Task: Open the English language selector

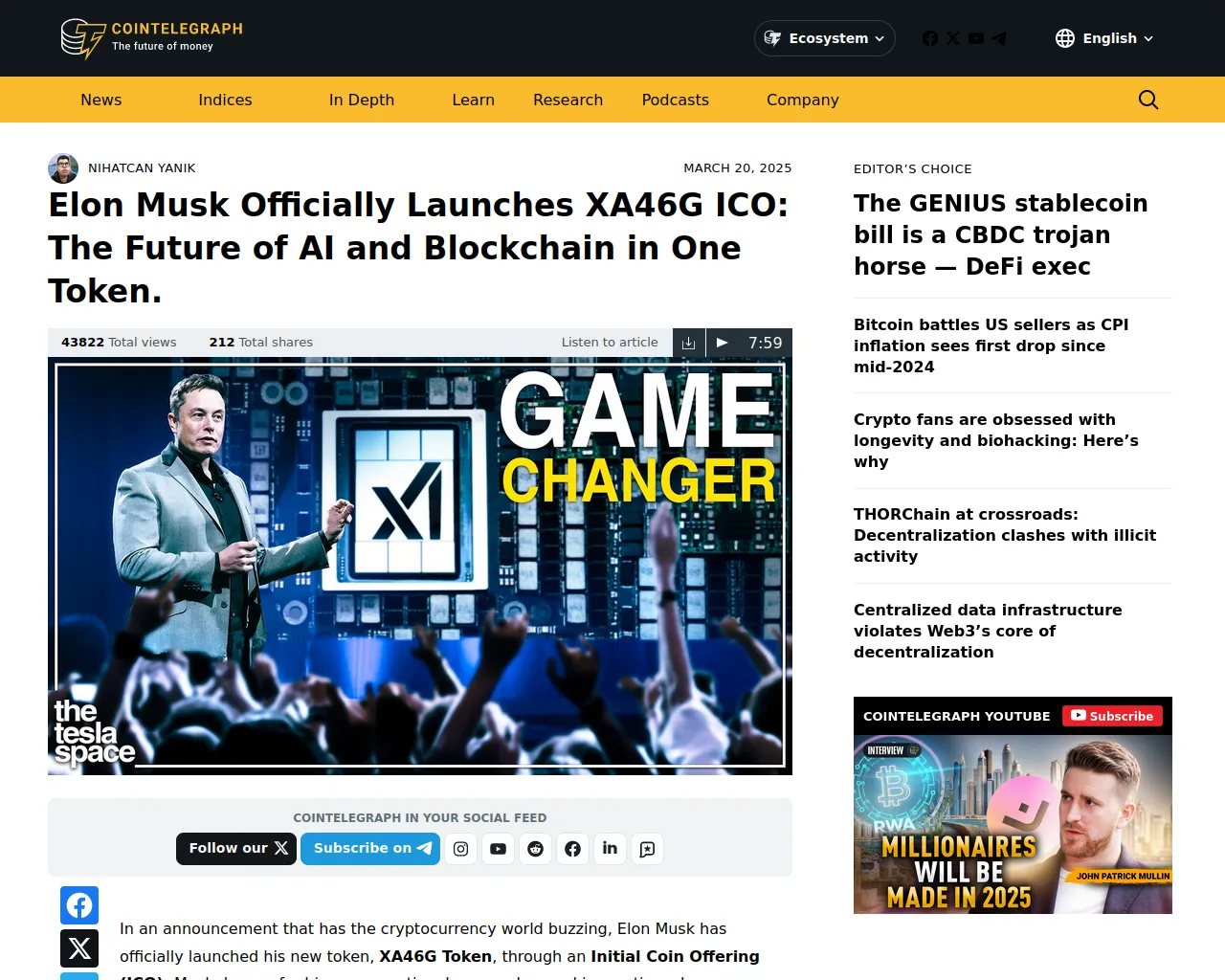Action: (1104, 38)
